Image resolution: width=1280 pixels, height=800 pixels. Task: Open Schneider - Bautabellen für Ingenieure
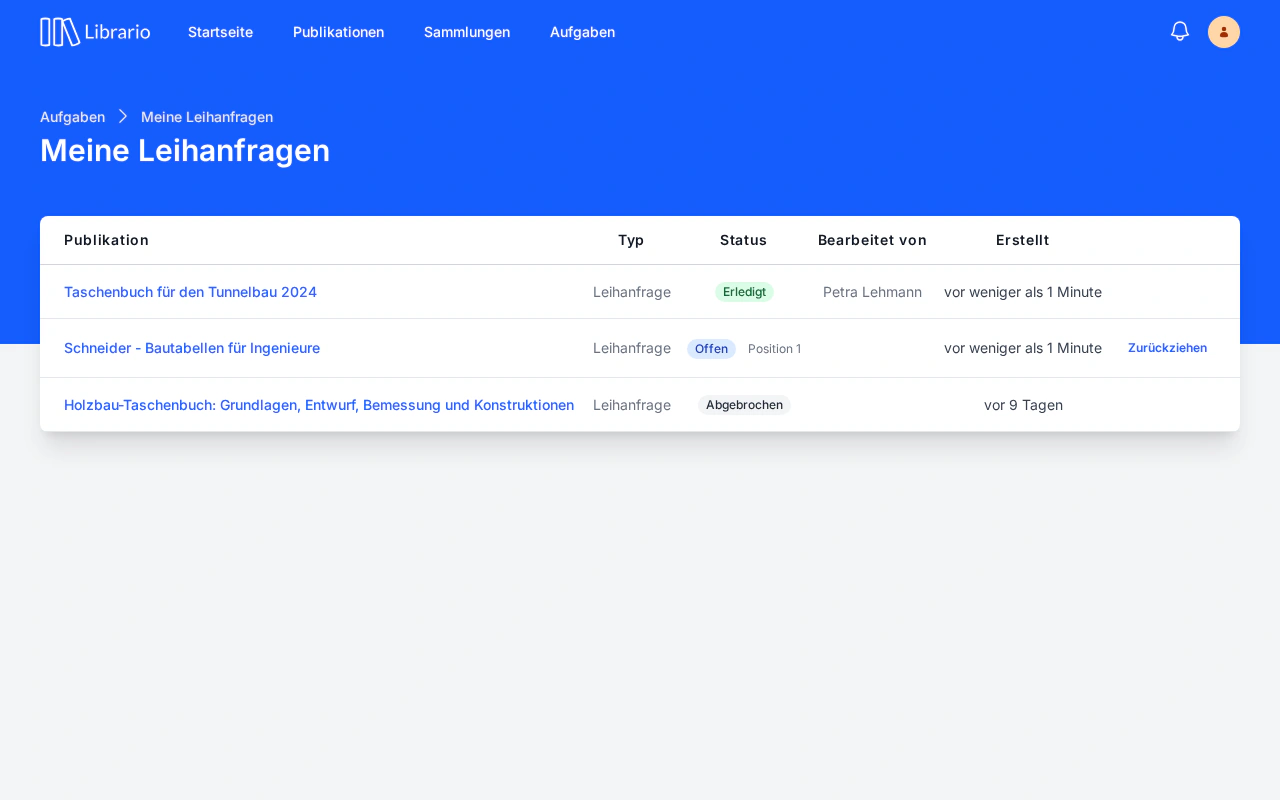tap(192, 348)
